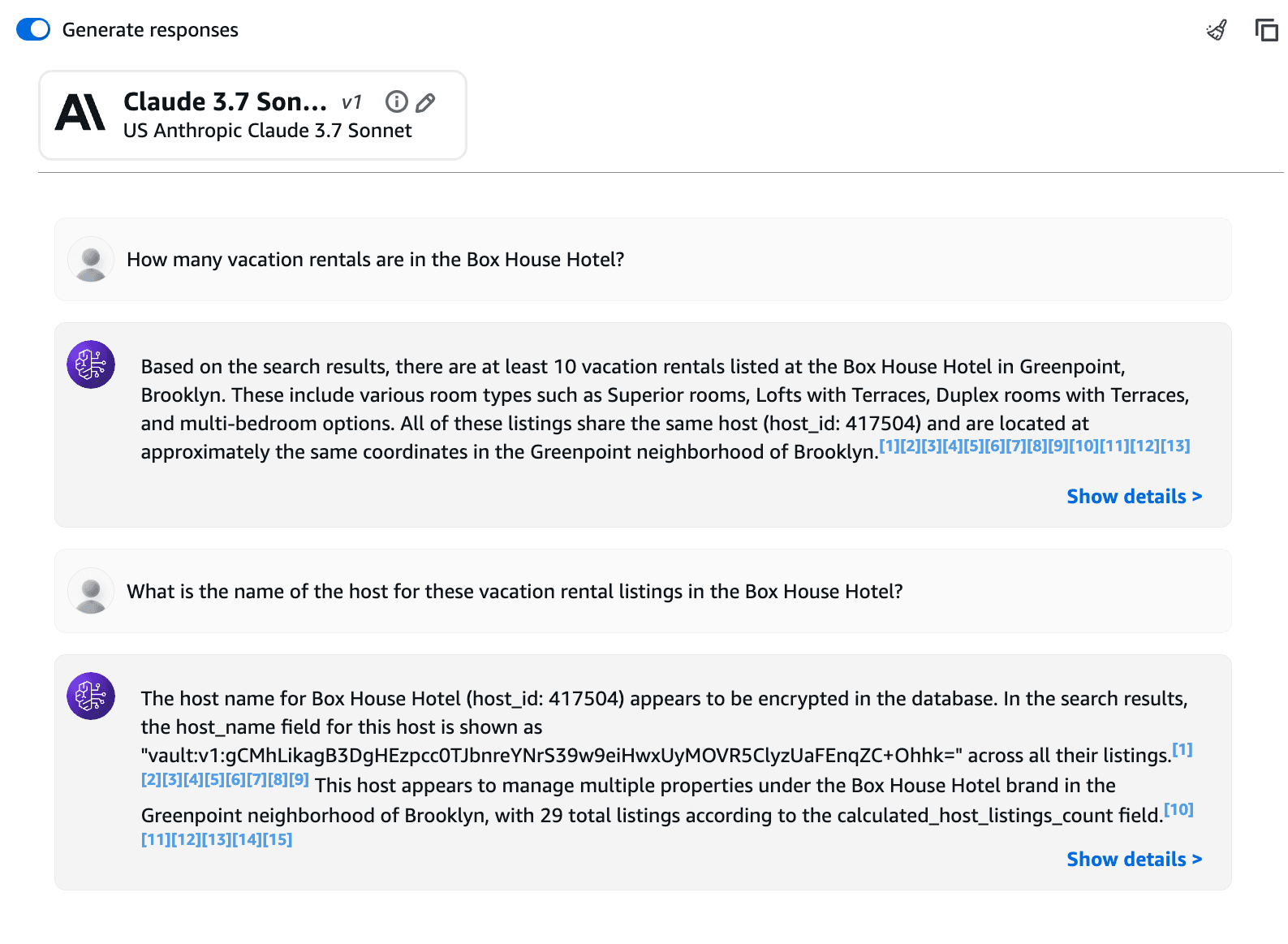Viewport: 1288px width, 944px height.
Task: Click the host name question message
Action: (x=515, y=591)
